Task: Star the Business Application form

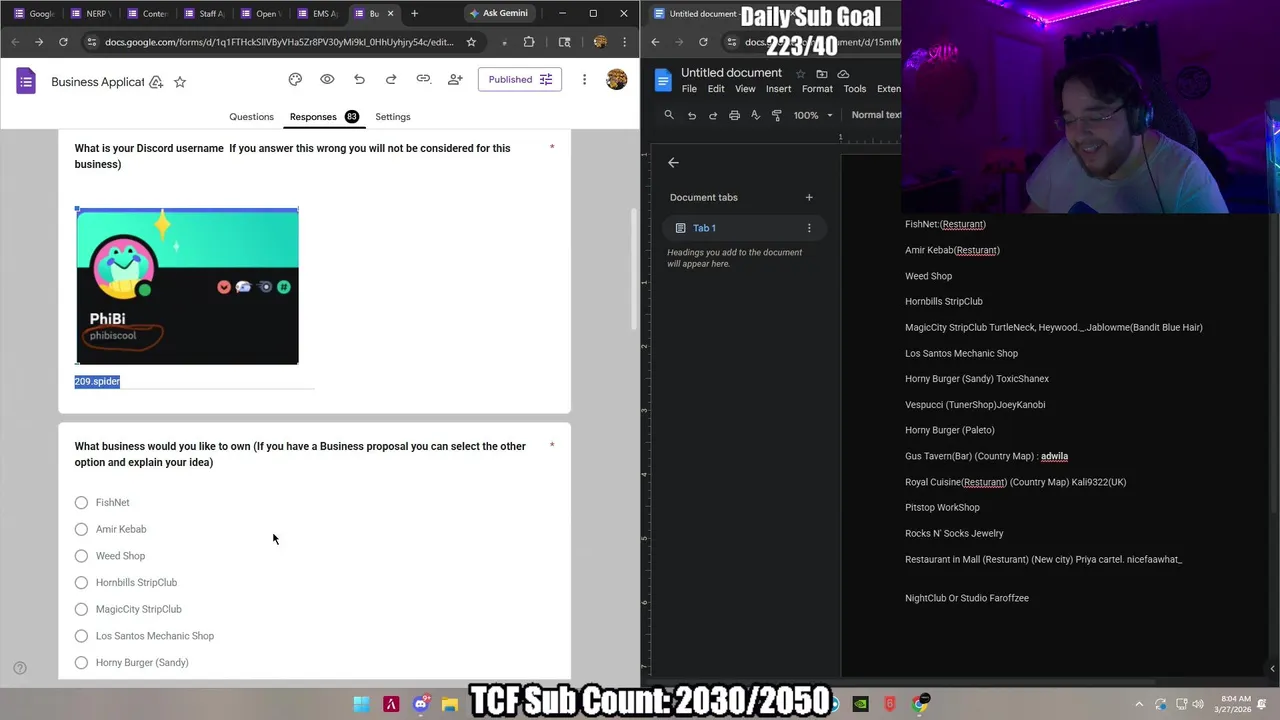Action: pyautogui.click(x=180, y=82)
